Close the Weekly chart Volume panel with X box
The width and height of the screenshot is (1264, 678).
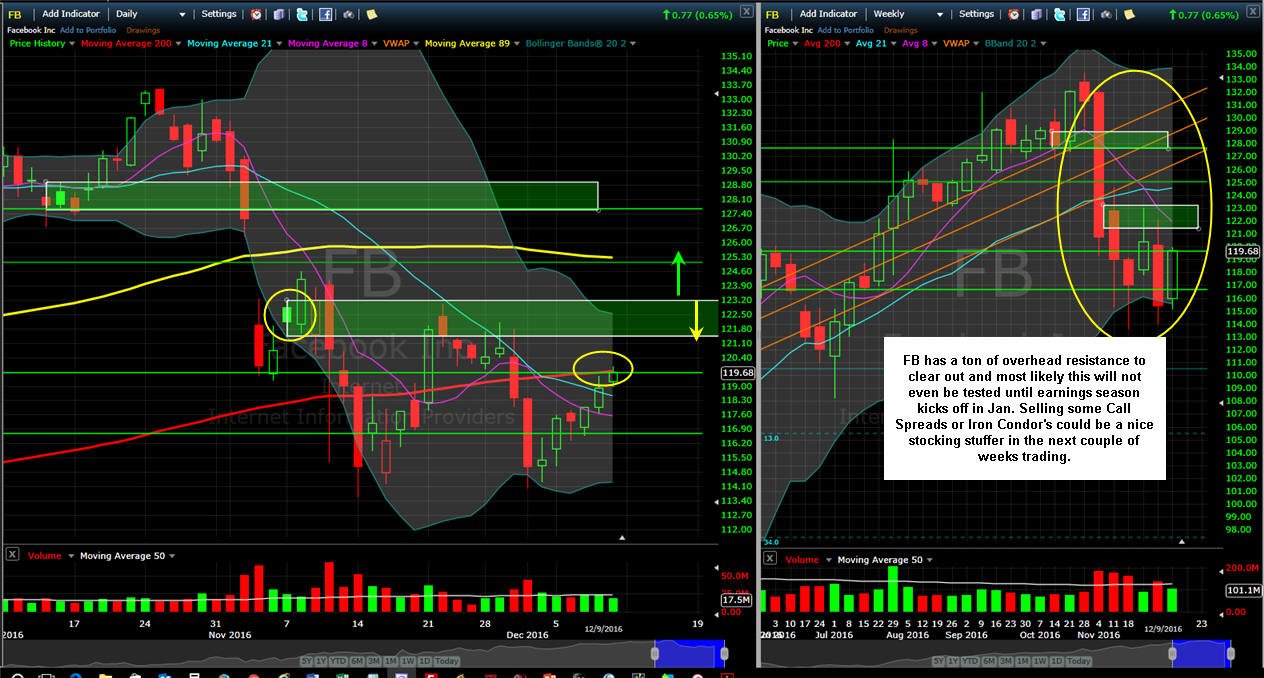tap(769, 558)
